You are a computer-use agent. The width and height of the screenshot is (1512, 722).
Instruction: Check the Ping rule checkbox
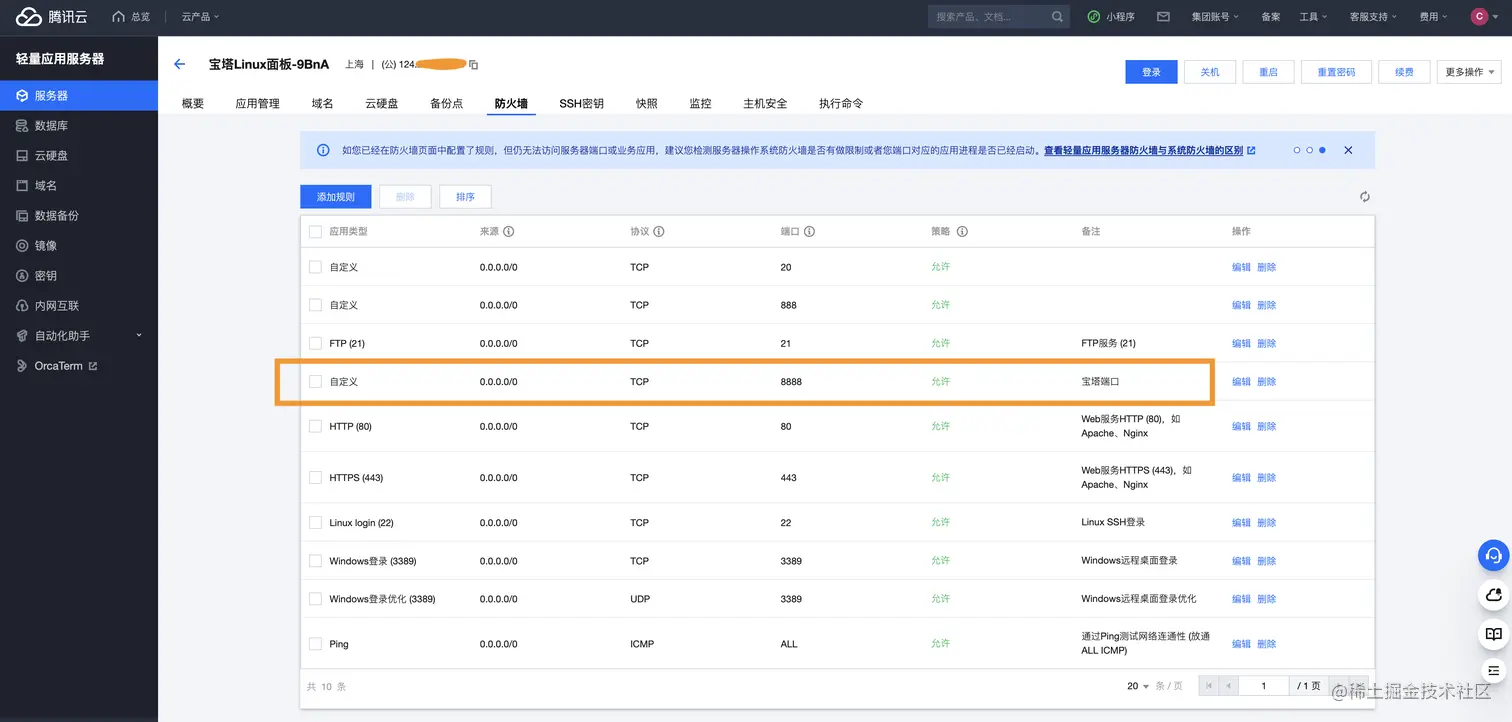click(315, 644)
